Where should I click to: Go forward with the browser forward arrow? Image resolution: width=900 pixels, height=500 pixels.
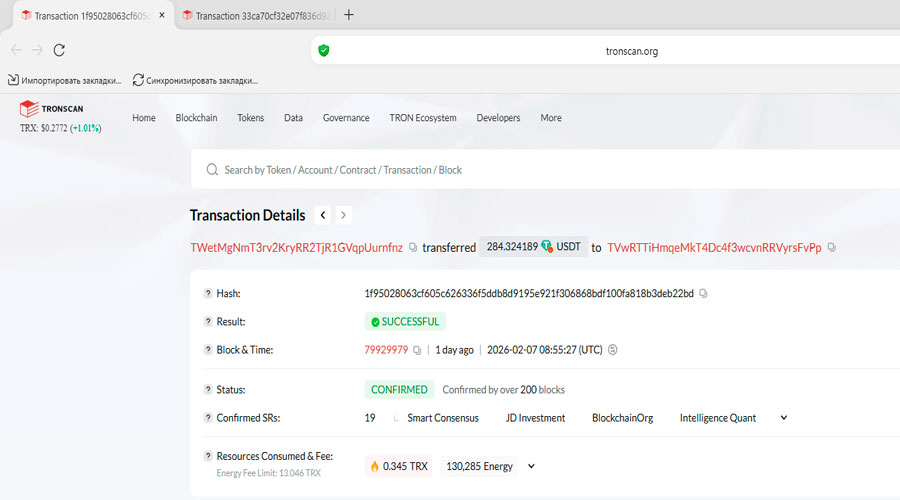(37, 51)
